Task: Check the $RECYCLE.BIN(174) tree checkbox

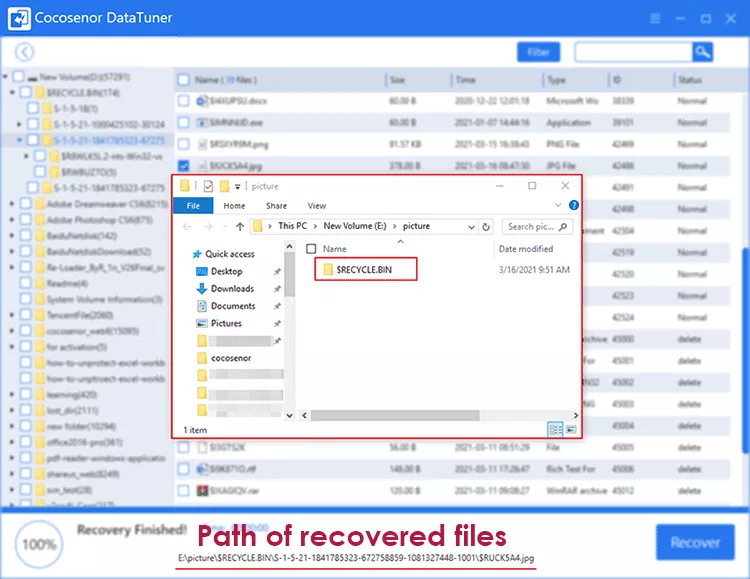Action: pyautogui.click(x=26, y=92)
